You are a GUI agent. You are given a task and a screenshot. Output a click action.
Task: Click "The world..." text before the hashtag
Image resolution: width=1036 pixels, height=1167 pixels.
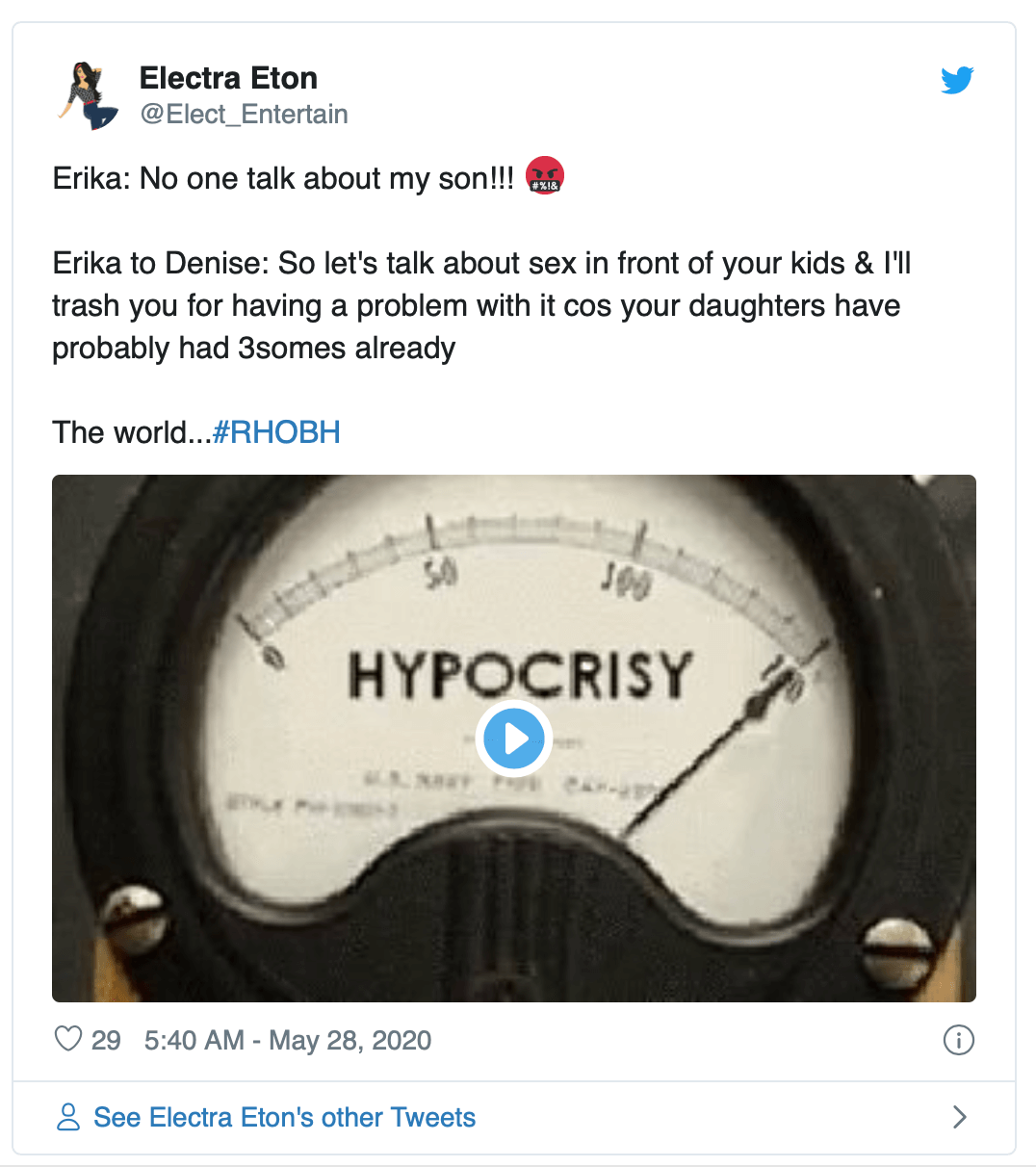pos(131,432)
